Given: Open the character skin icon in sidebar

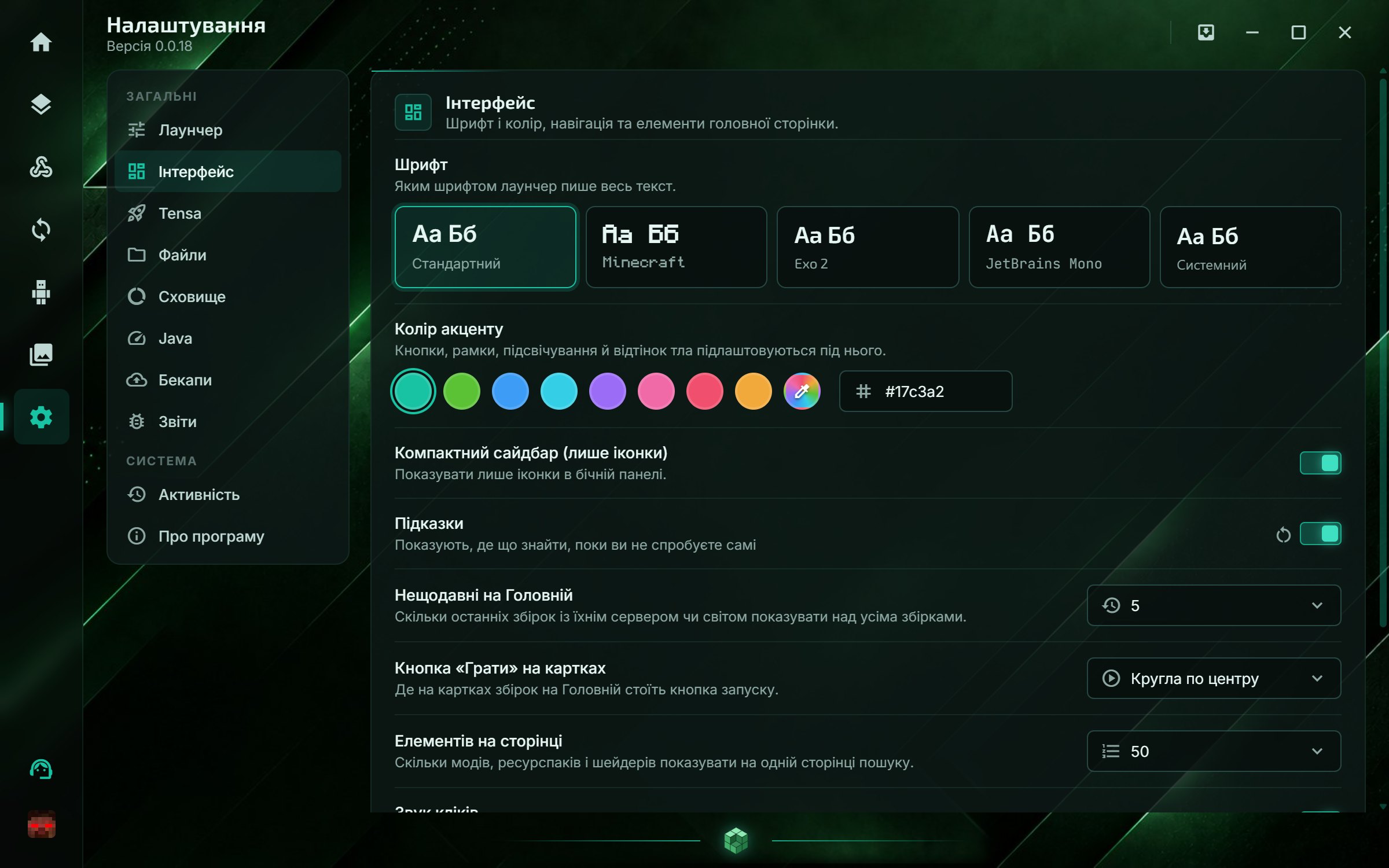Looking at the screenshot, I should click(41, 292).
